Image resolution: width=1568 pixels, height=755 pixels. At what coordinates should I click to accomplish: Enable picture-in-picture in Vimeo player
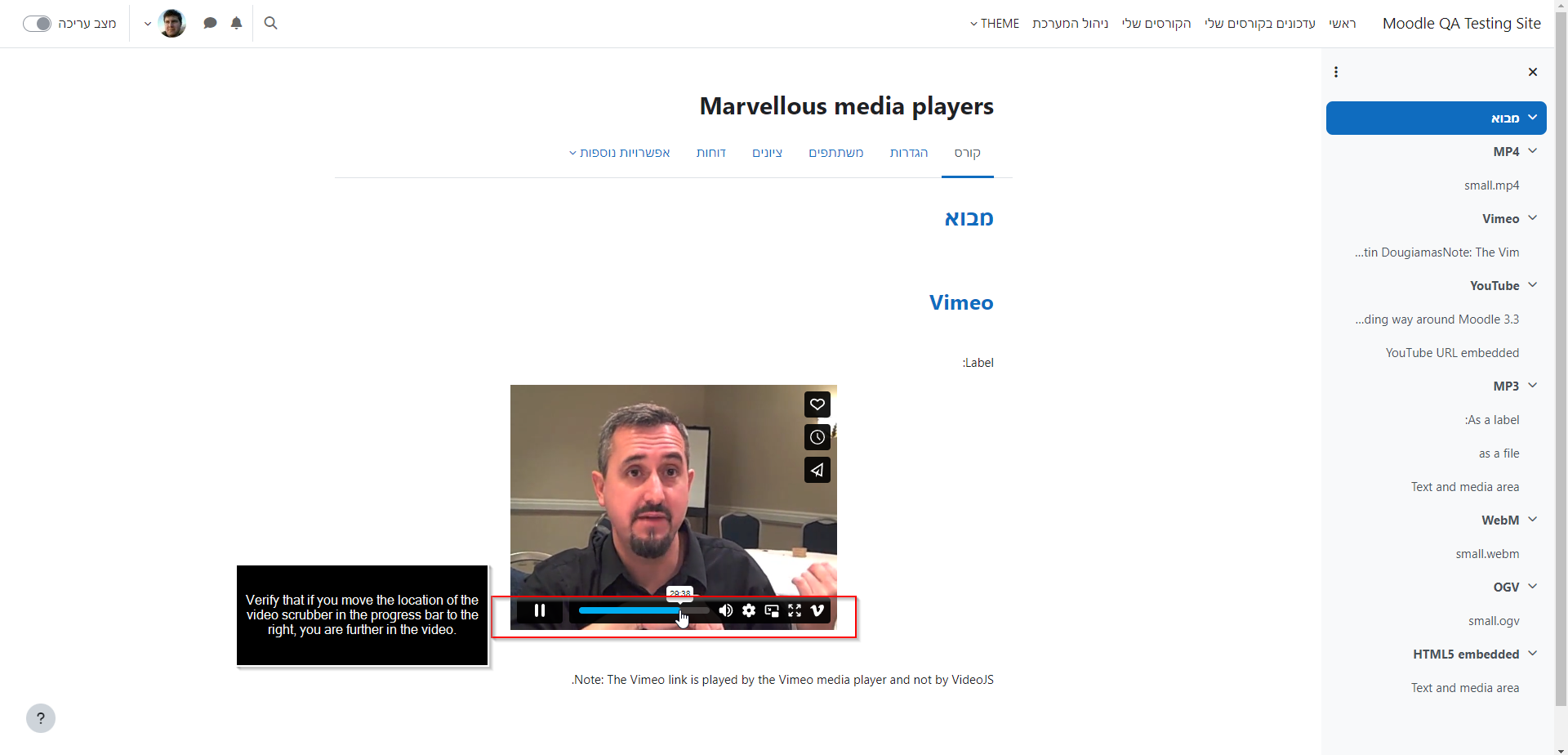click(772, 610)
